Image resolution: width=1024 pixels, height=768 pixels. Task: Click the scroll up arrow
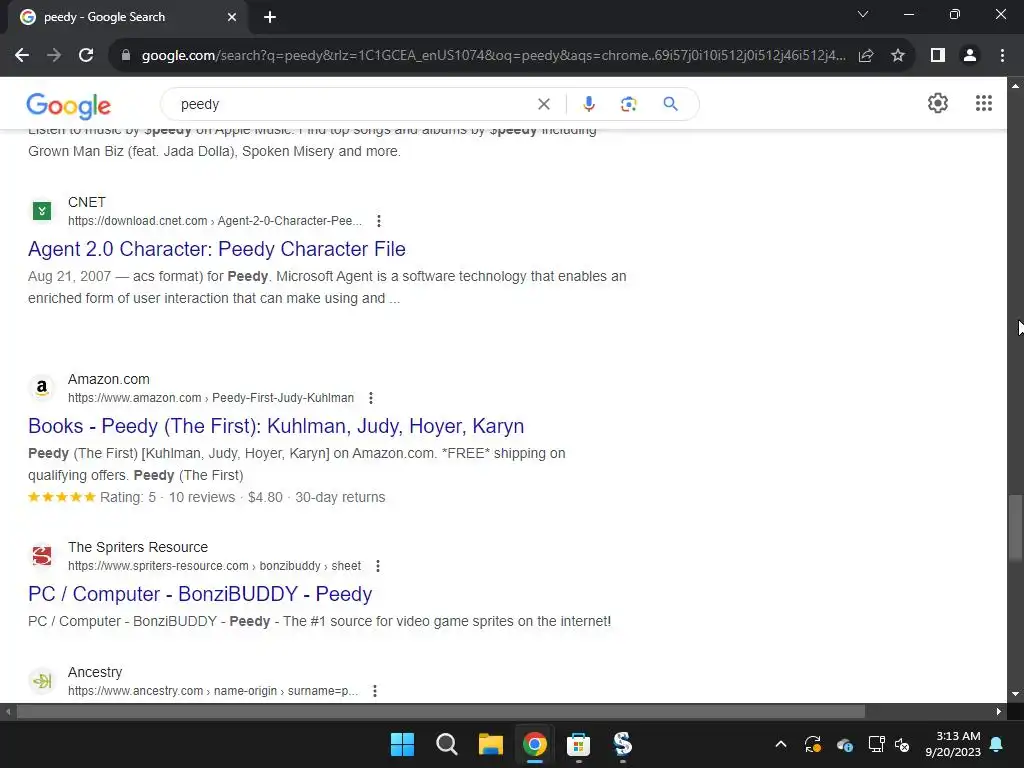point(1015,86)
